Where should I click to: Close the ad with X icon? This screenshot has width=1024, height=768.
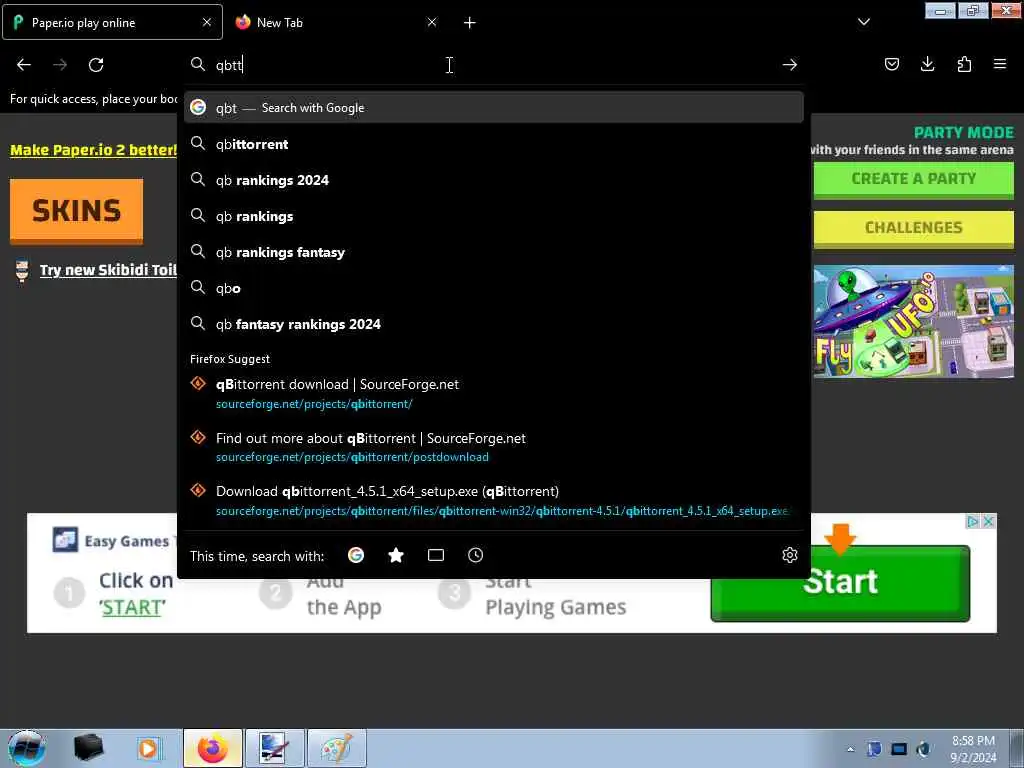point(989,521)
